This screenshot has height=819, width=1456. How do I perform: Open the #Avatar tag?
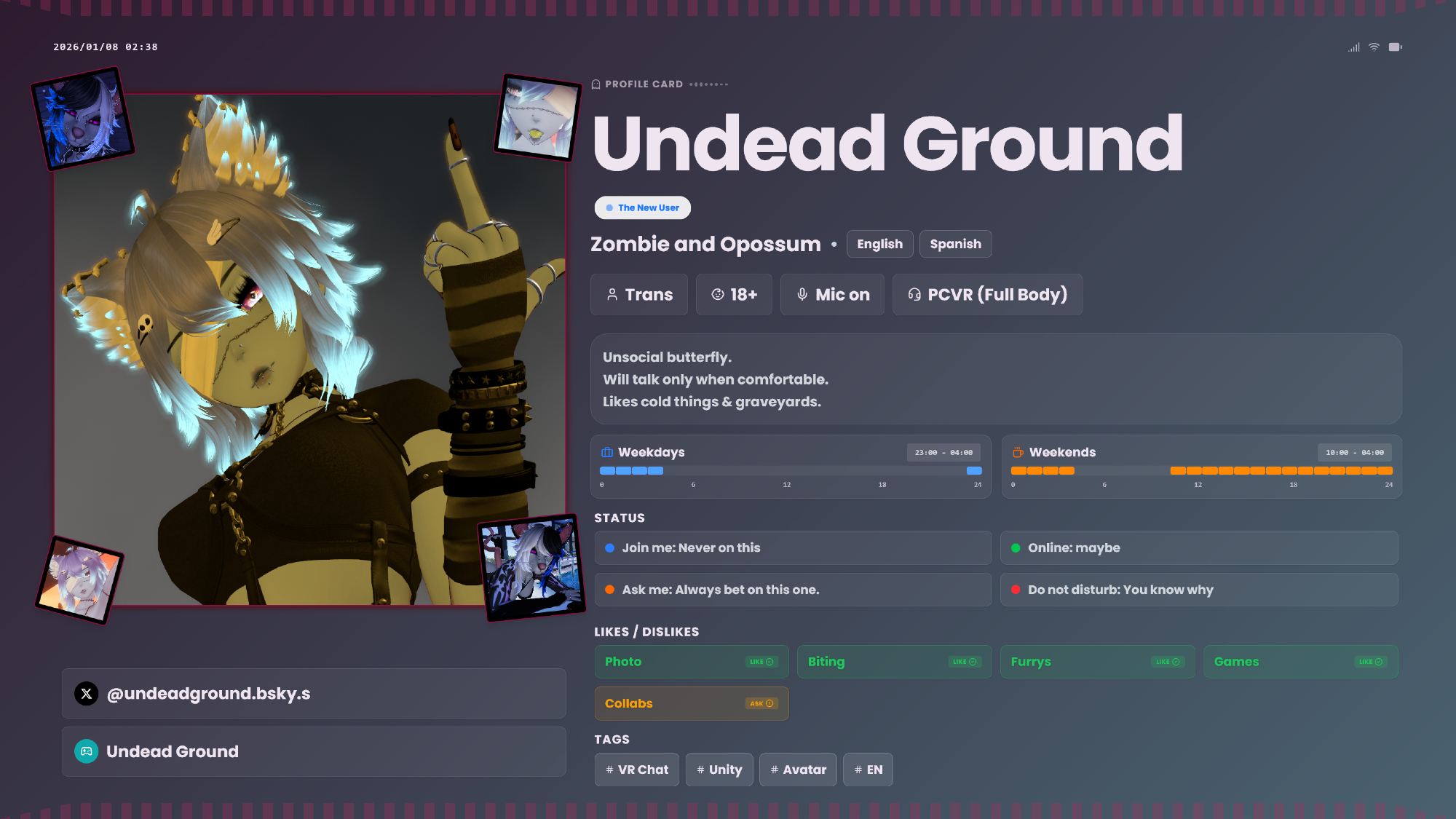[798, 769]
